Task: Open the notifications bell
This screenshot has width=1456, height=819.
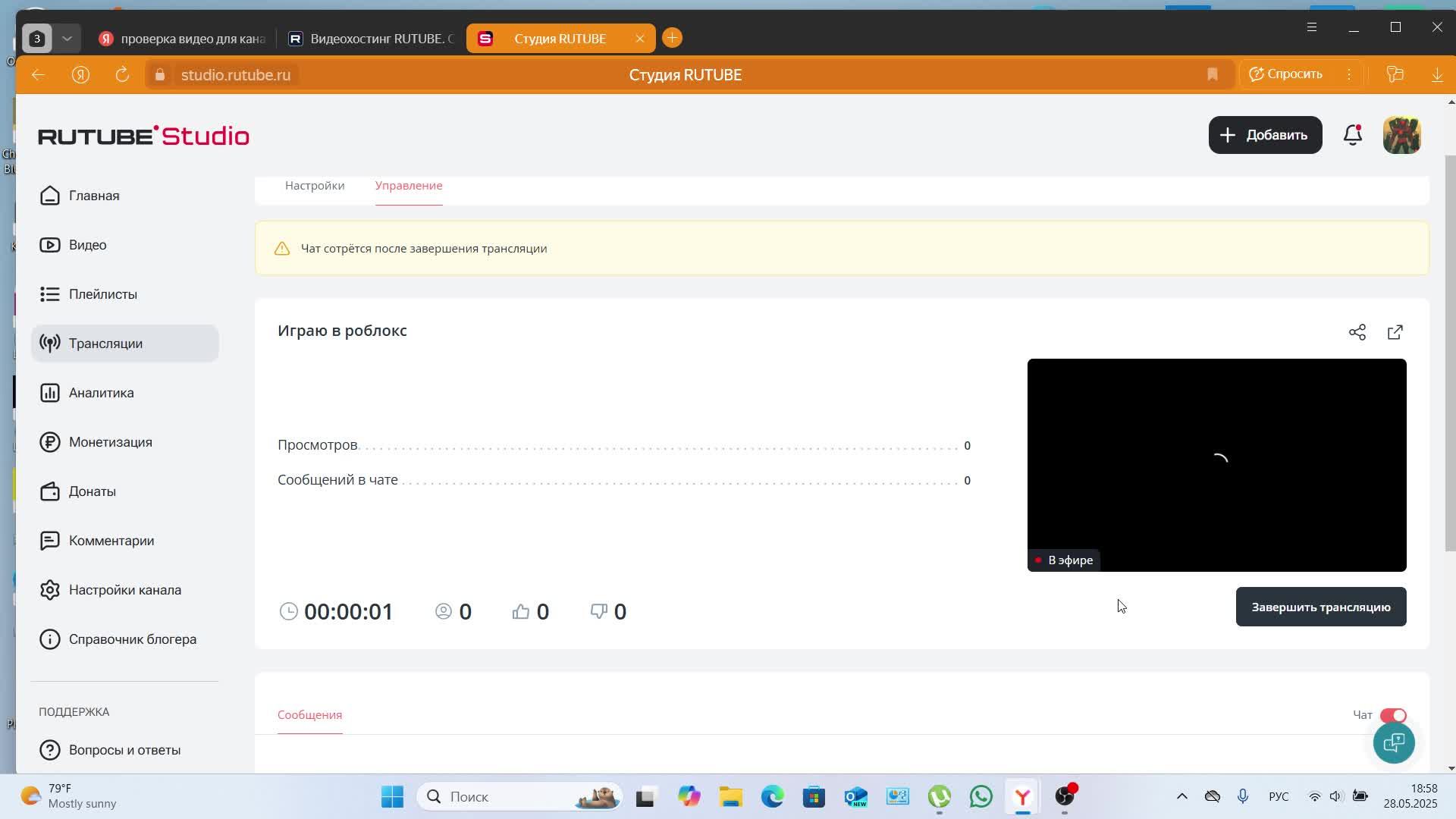Action: 1352,135
